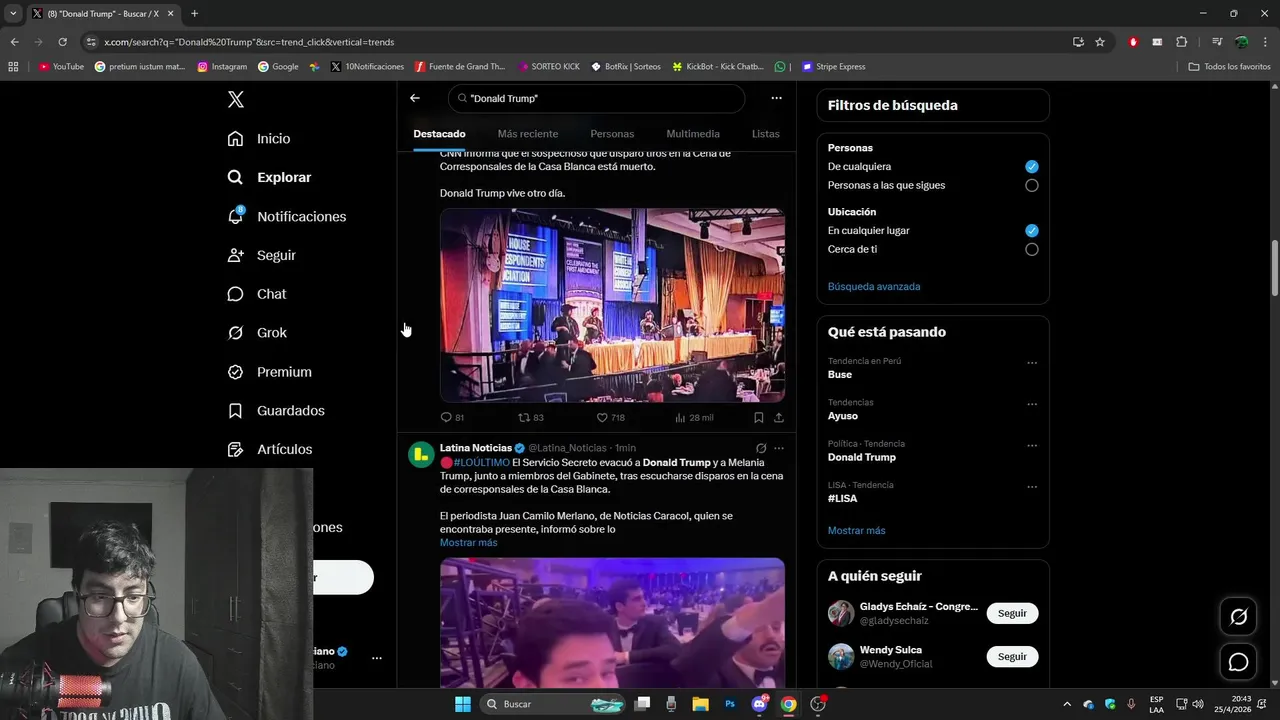
Task: Reload the page in Chrome
Action: coord(62,42)
